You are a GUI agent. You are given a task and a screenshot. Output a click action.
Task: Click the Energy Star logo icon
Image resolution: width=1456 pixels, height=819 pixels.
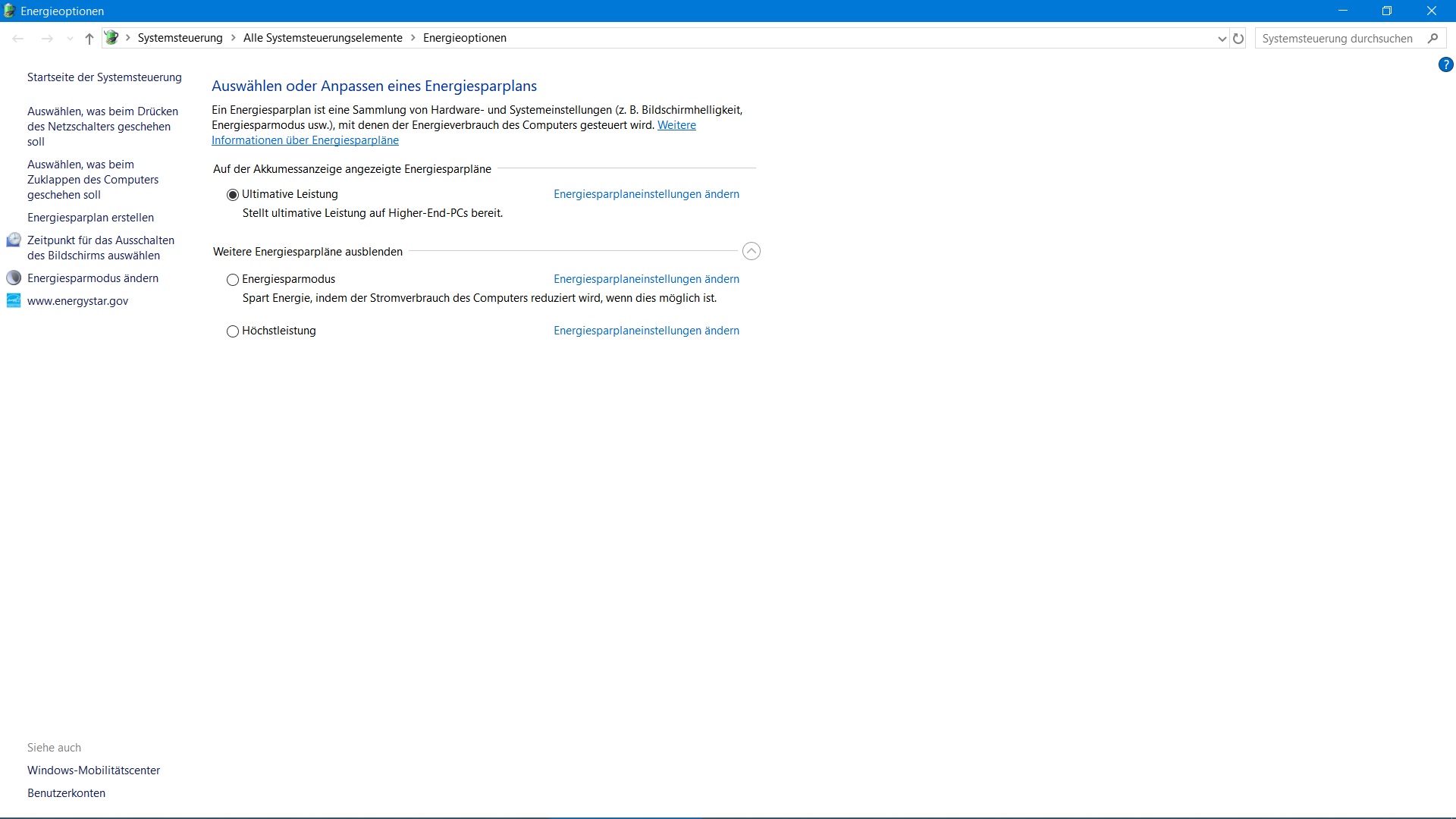[x=14, y=301]
